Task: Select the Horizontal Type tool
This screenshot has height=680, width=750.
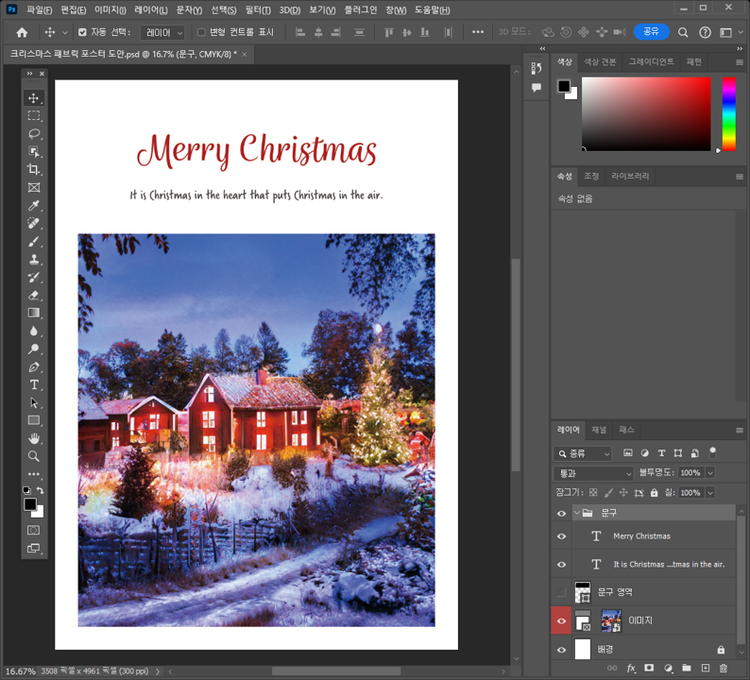Action: click(x=34, y=384)
